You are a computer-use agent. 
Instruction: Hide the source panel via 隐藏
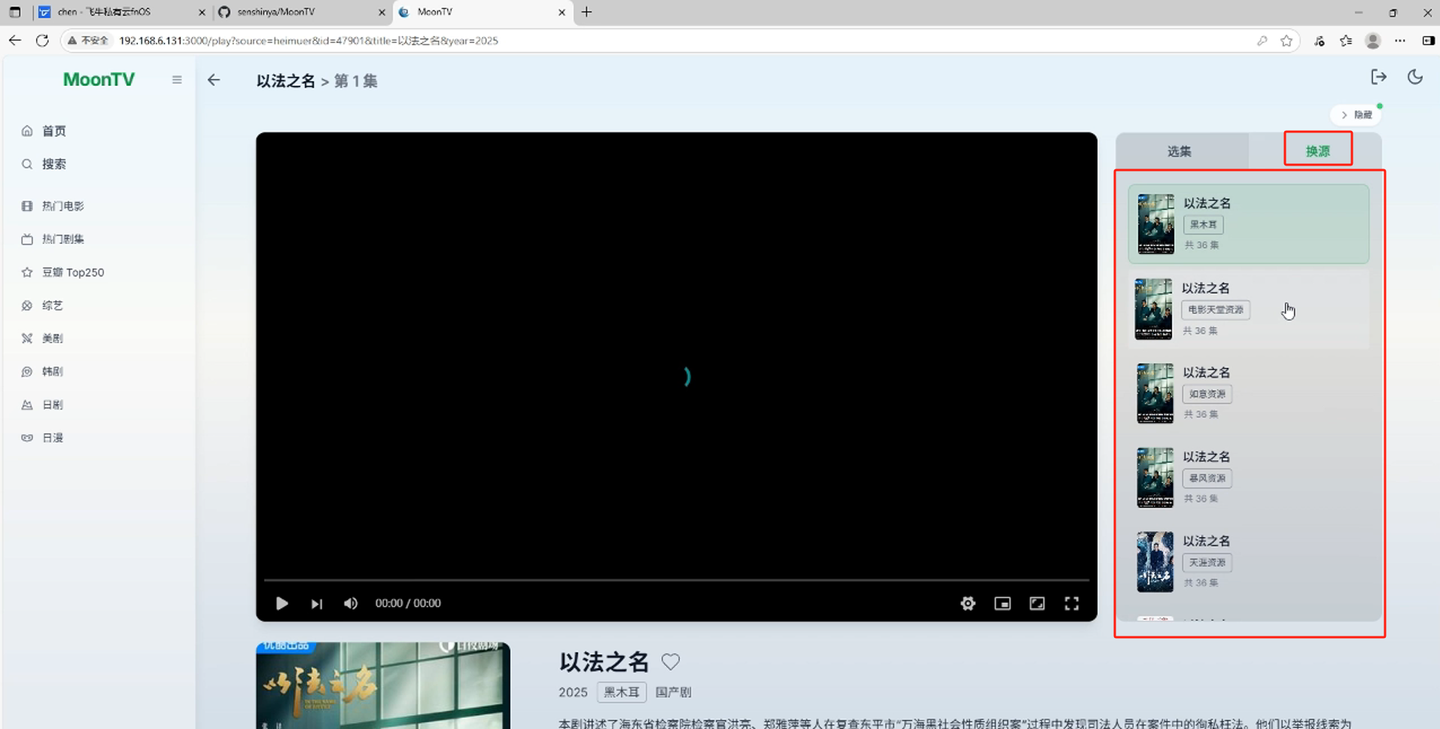coord(1356,114)
